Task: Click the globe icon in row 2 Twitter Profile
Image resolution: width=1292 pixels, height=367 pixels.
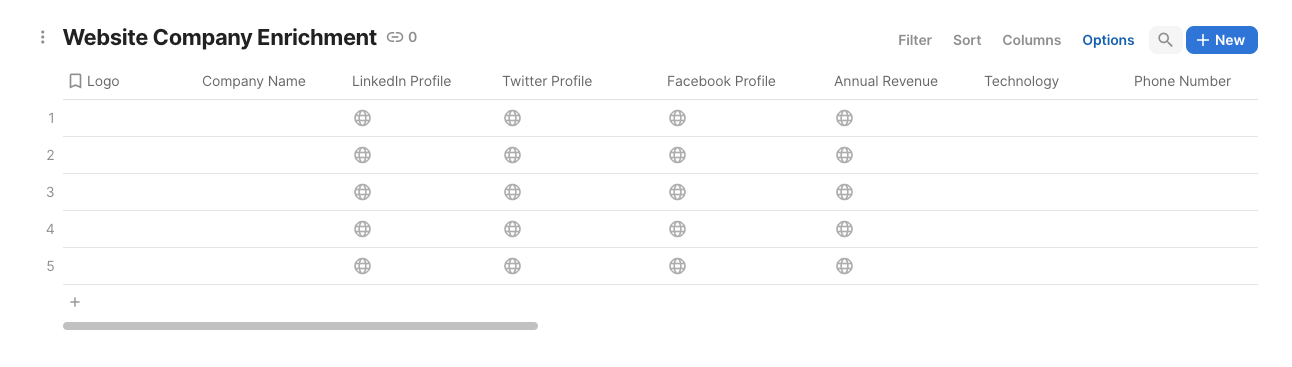Action: coord(512,155)
